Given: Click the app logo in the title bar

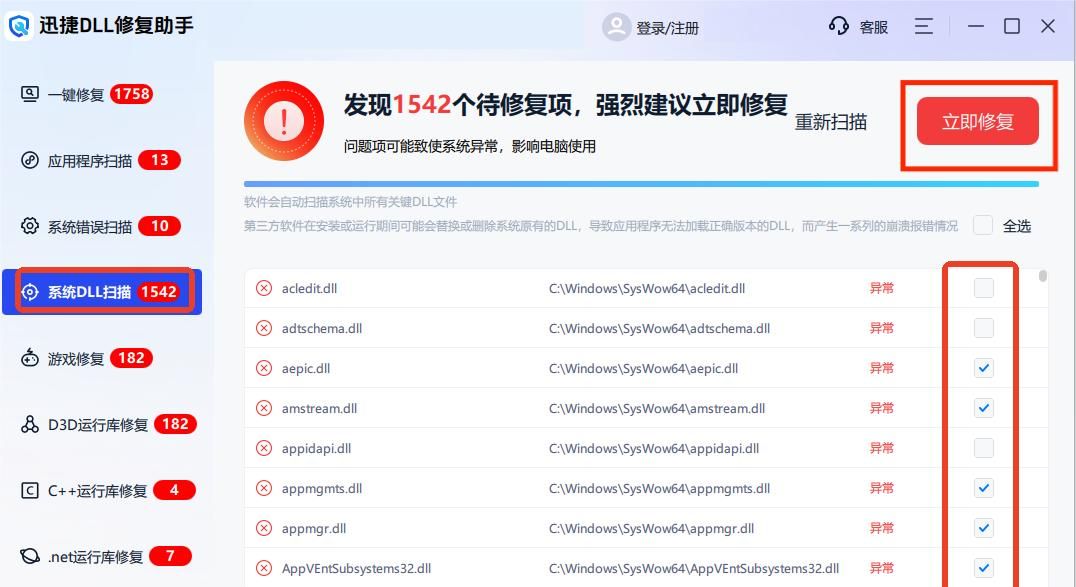Looking at the screenshot, I should [x=20, y=26].
